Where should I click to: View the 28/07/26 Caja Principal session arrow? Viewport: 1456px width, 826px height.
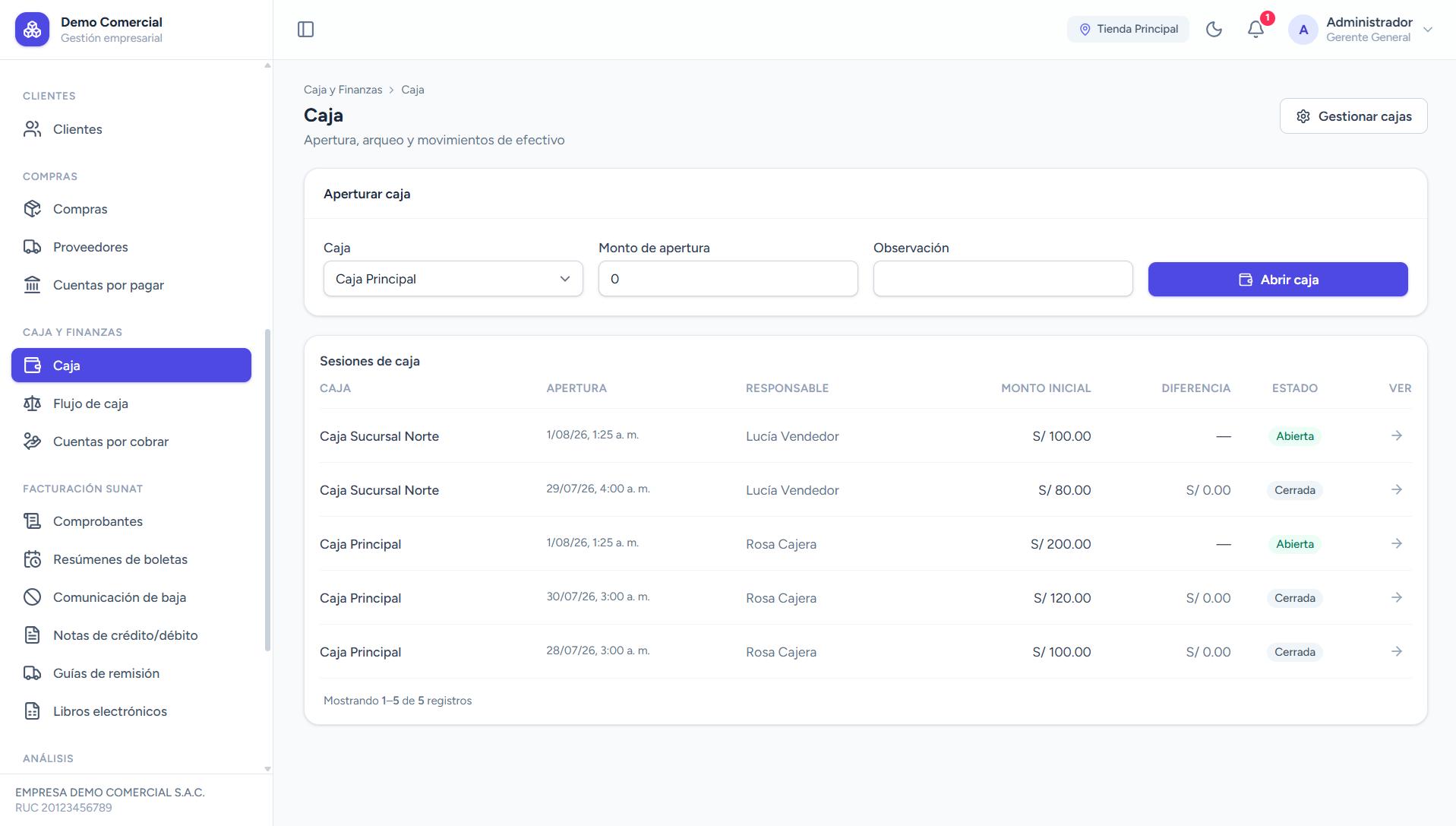[x=1396, y=651]
